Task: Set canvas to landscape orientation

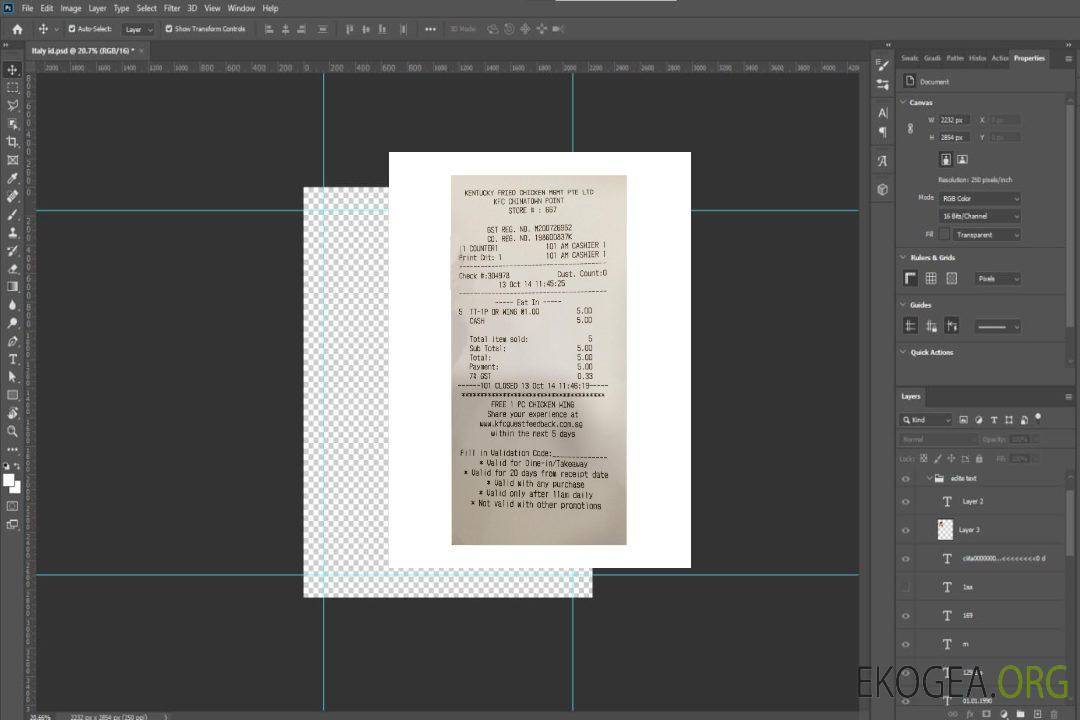Action: coord(962,160)
